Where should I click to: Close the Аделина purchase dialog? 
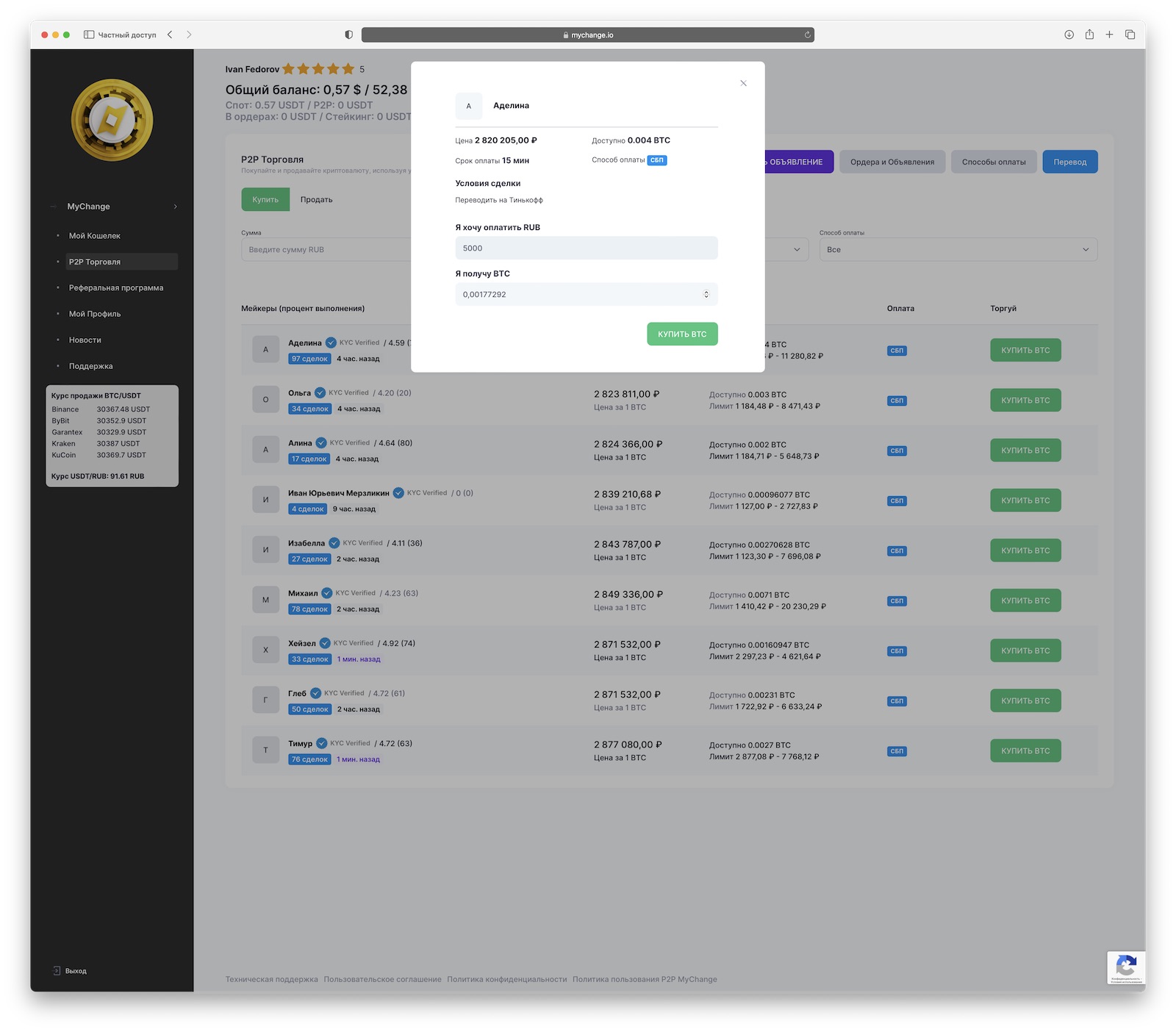pos(743,83)
